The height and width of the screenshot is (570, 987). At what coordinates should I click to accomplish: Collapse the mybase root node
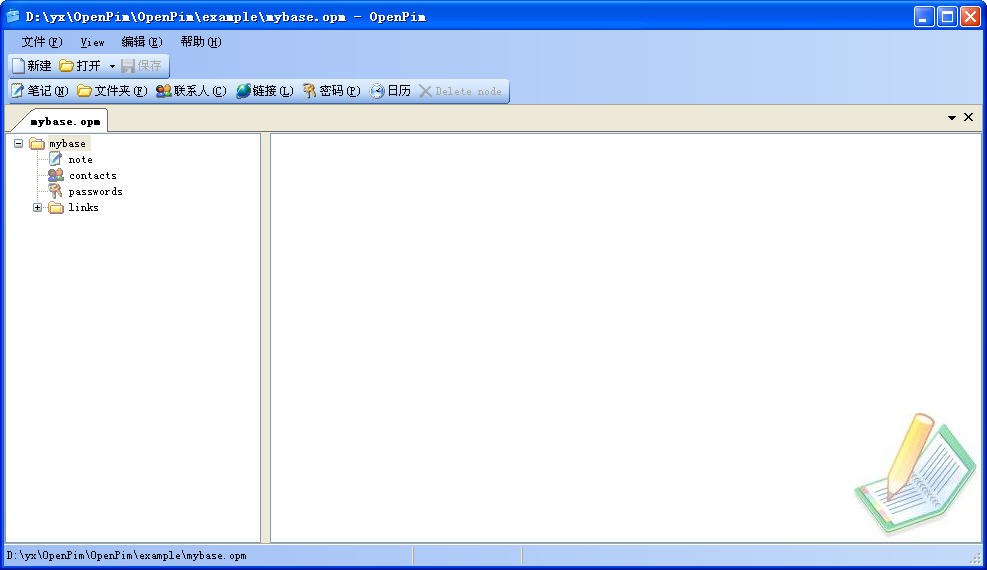point(19,143)
